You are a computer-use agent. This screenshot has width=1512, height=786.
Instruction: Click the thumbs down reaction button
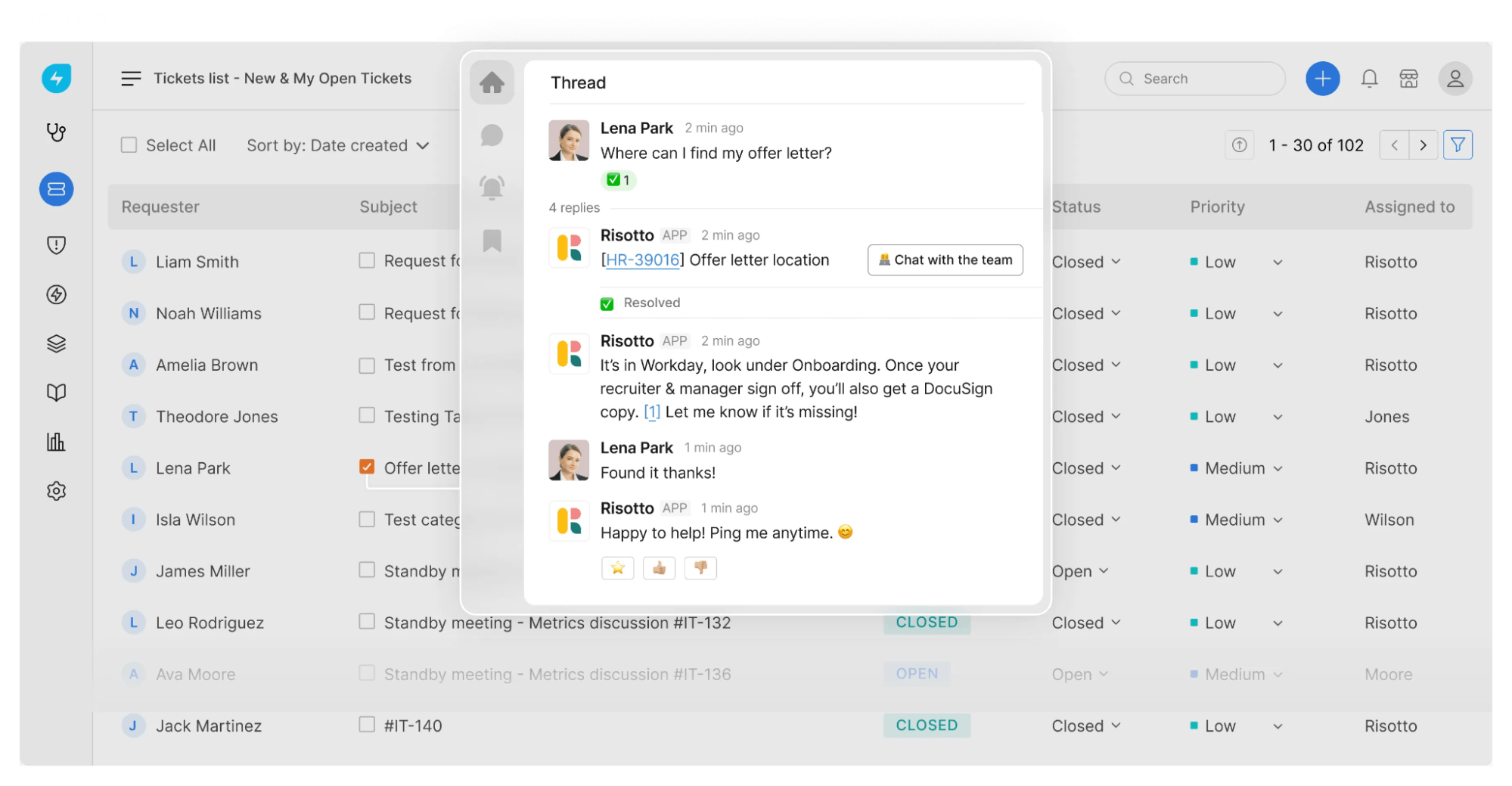click(x=700, y=567)
